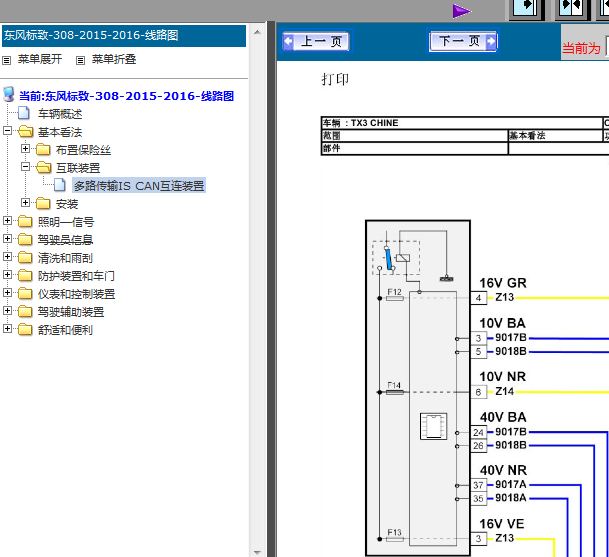Select the 布置保险丝 tree label
Screen dimensions: 609x557
pyautogui.click(x=83, y=150)
